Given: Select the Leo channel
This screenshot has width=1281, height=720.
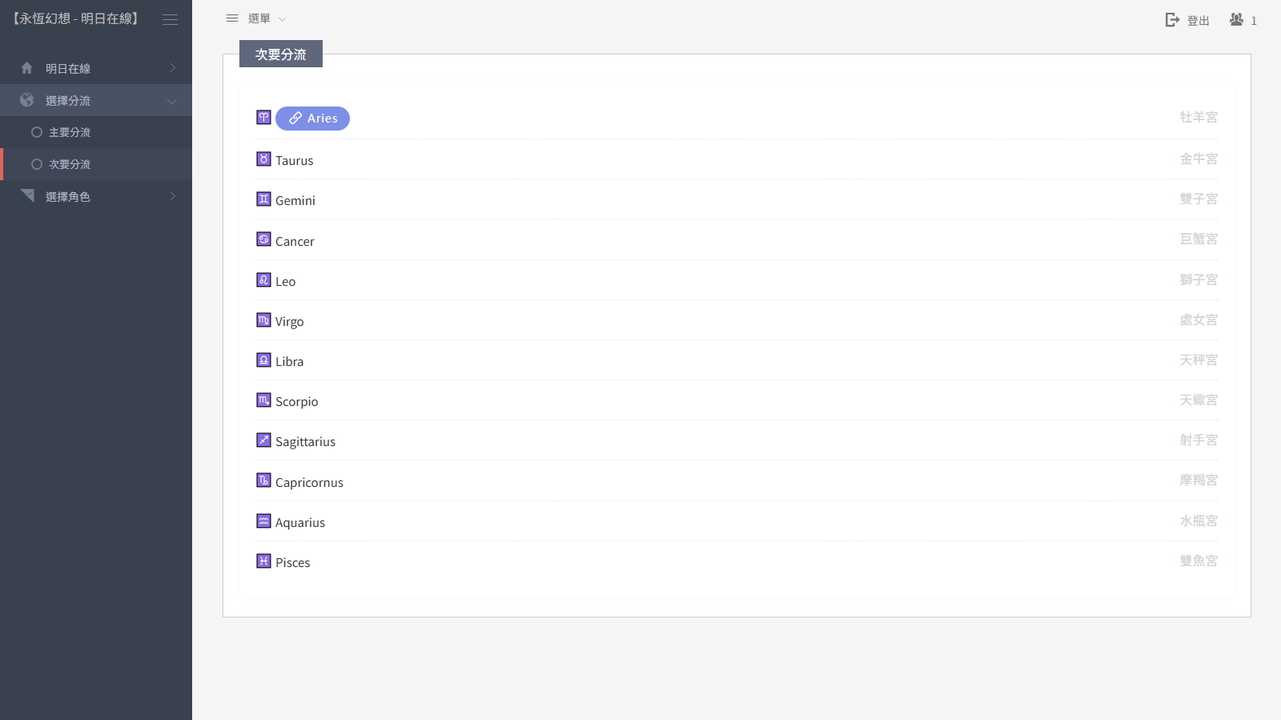Looking at the screenshot, I should tap(285, 281).
